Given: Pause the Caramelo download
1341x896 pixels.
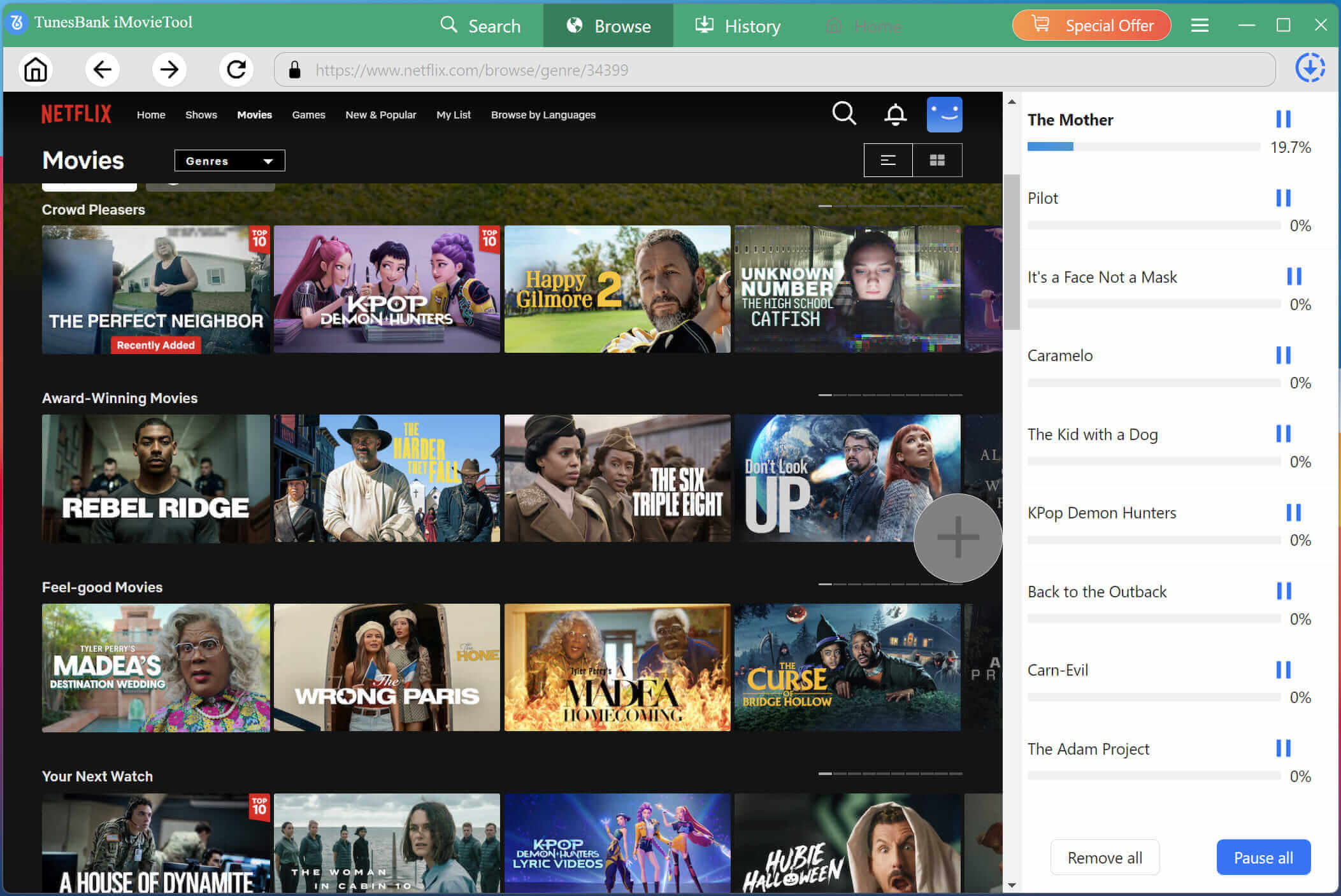Looking at the screenshot, I should coord(1283,355).
